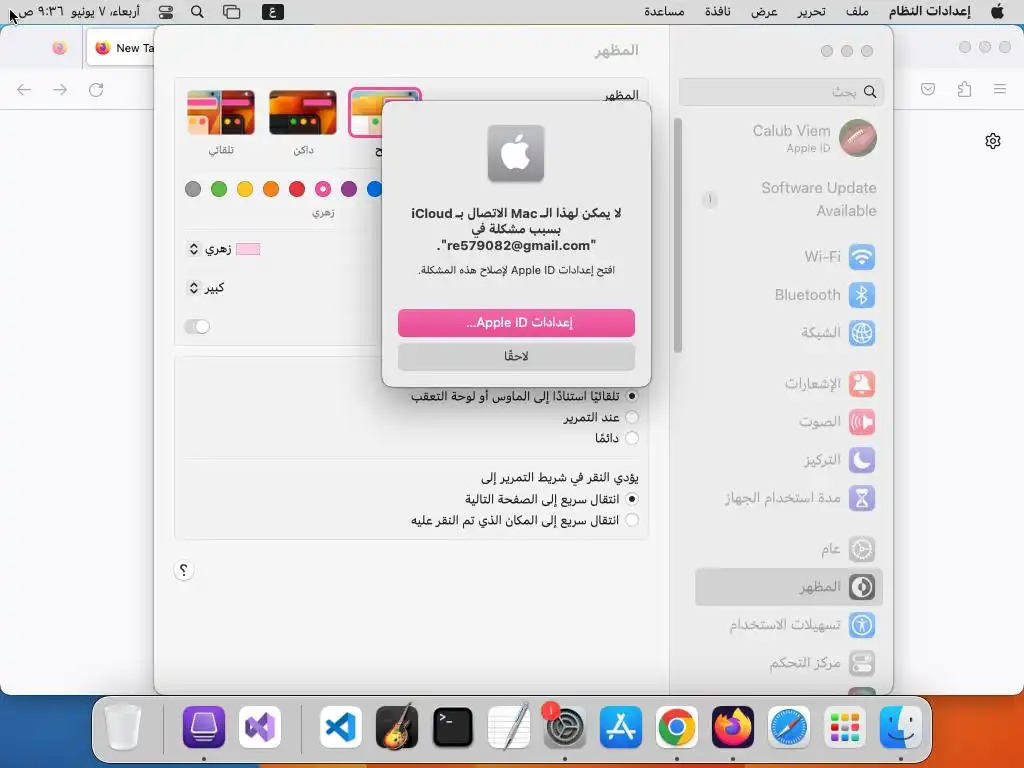Click the help question mark button
The height and width of the screenshot is (768, 1024).
coord(184,570)
